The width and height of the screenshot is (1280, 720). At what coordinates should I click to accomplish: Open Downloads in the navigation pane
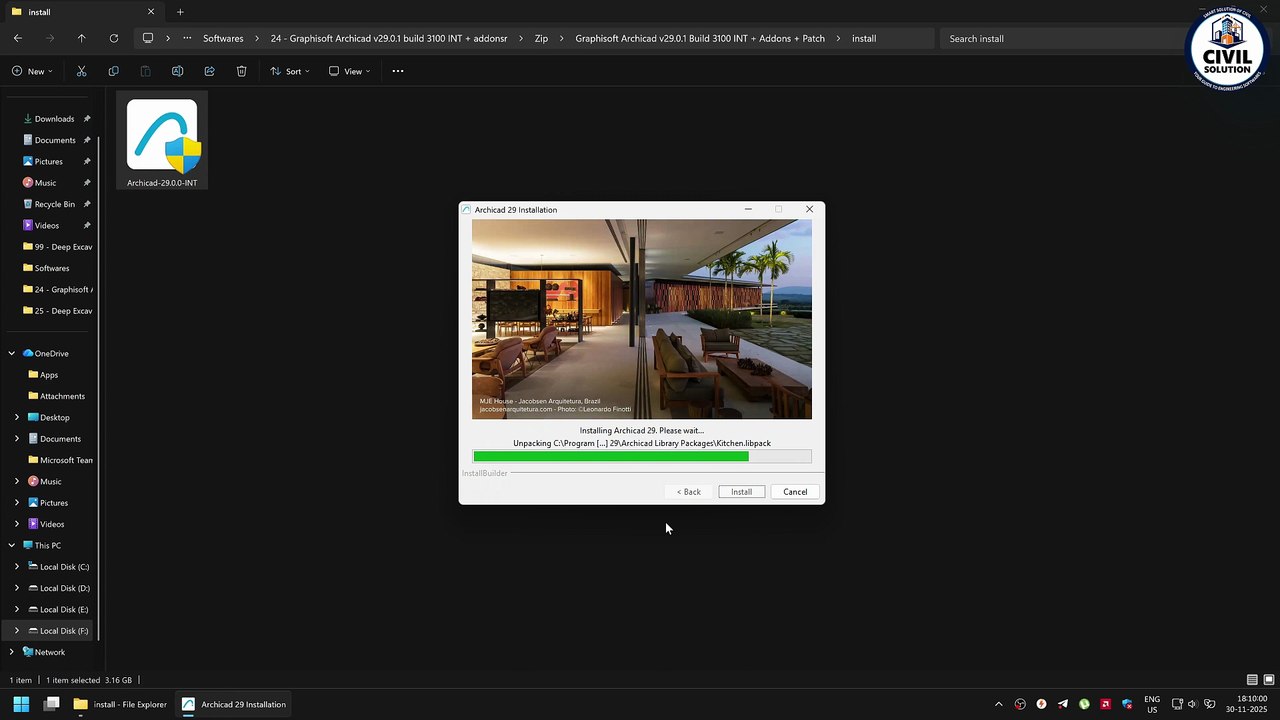(54, 119)
